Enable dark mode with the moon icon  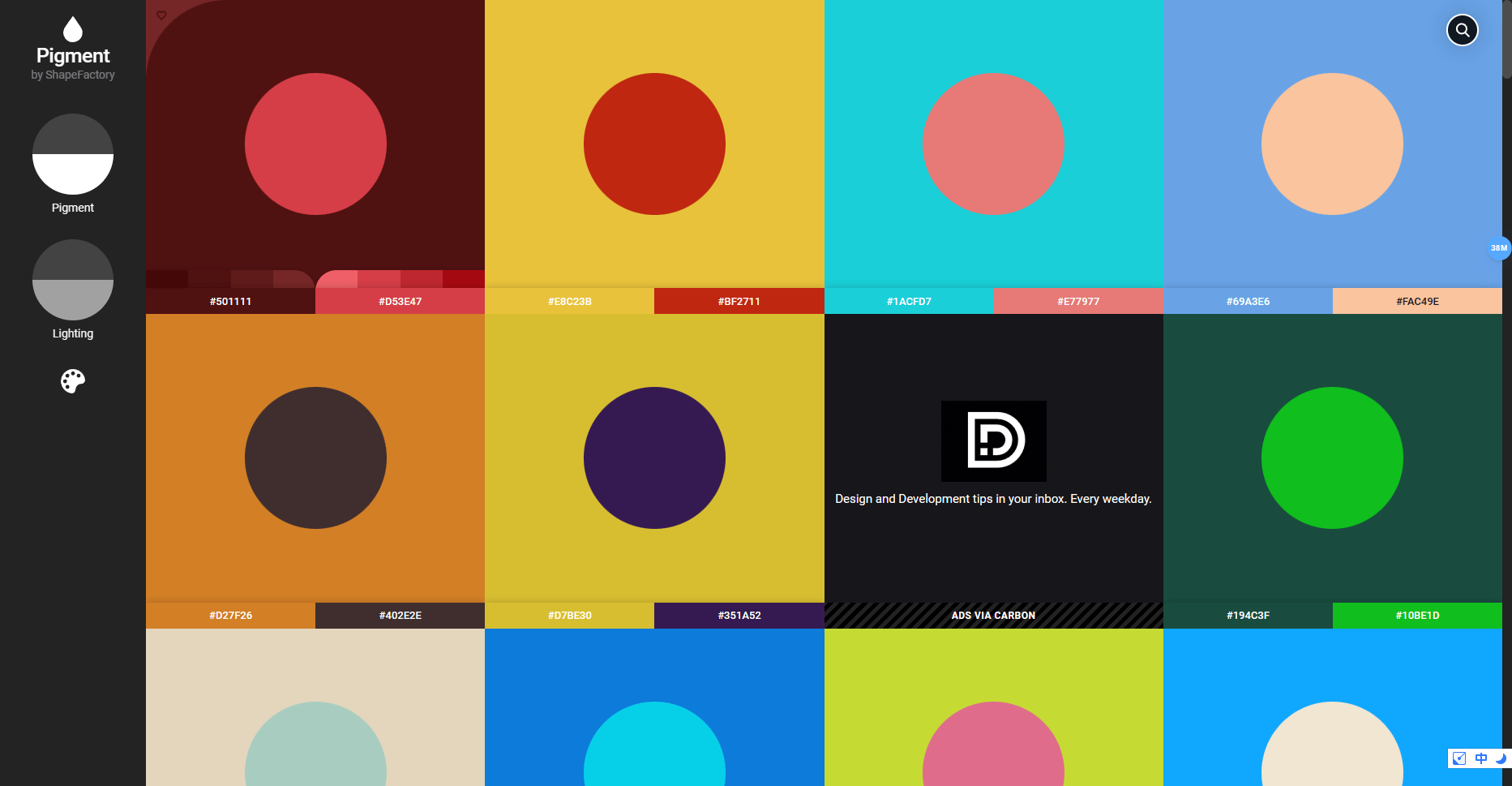point(1501,758)
